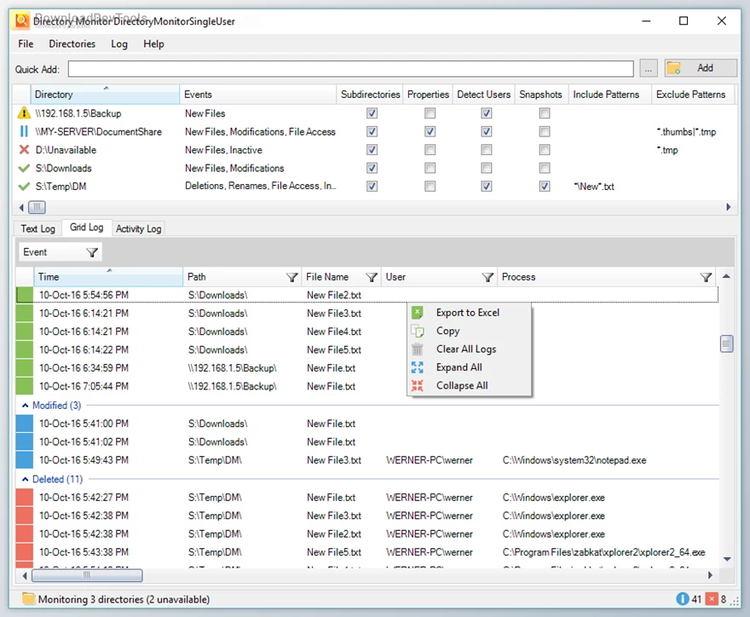The width and height of the screenshot is (750, 617).
Task: Select the notepad.exe New File3.txt log row
Action: coord(367,460)
